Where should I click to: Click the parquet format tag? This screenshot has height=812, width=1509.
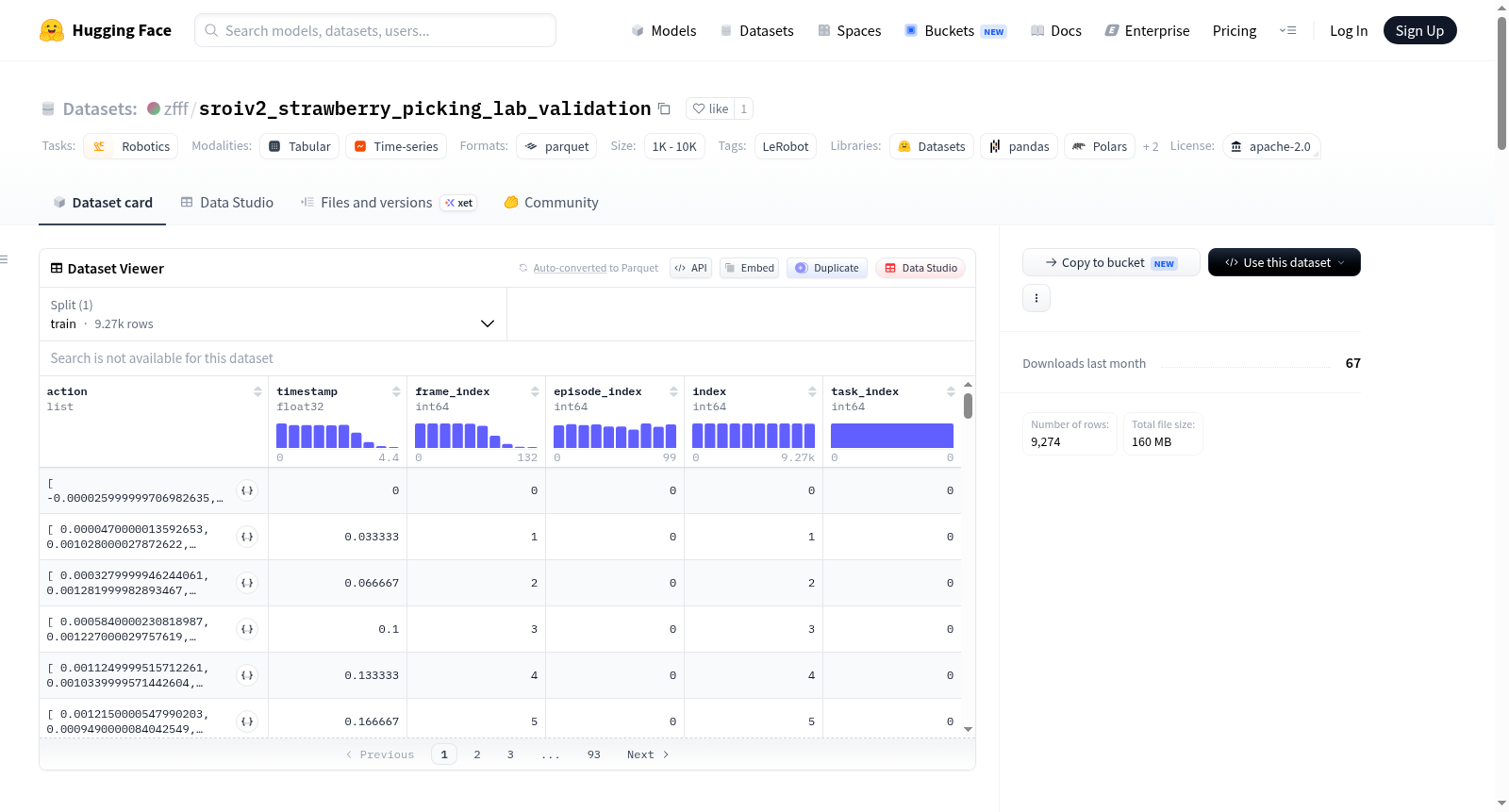[x=556, y=146]
